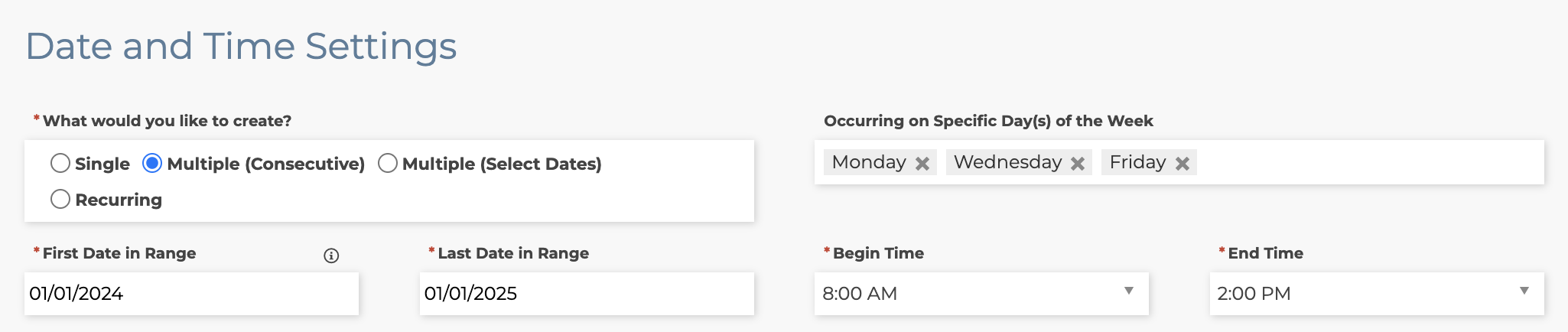This screenshot has width=1568, height=332.
Task: Click the Date and Time Settings heading
Action: tap(241, 46)
